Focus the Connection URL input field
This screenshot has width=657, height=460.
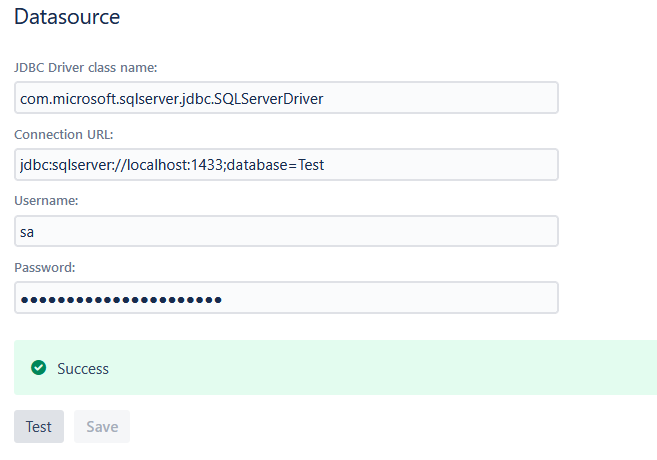286,164
